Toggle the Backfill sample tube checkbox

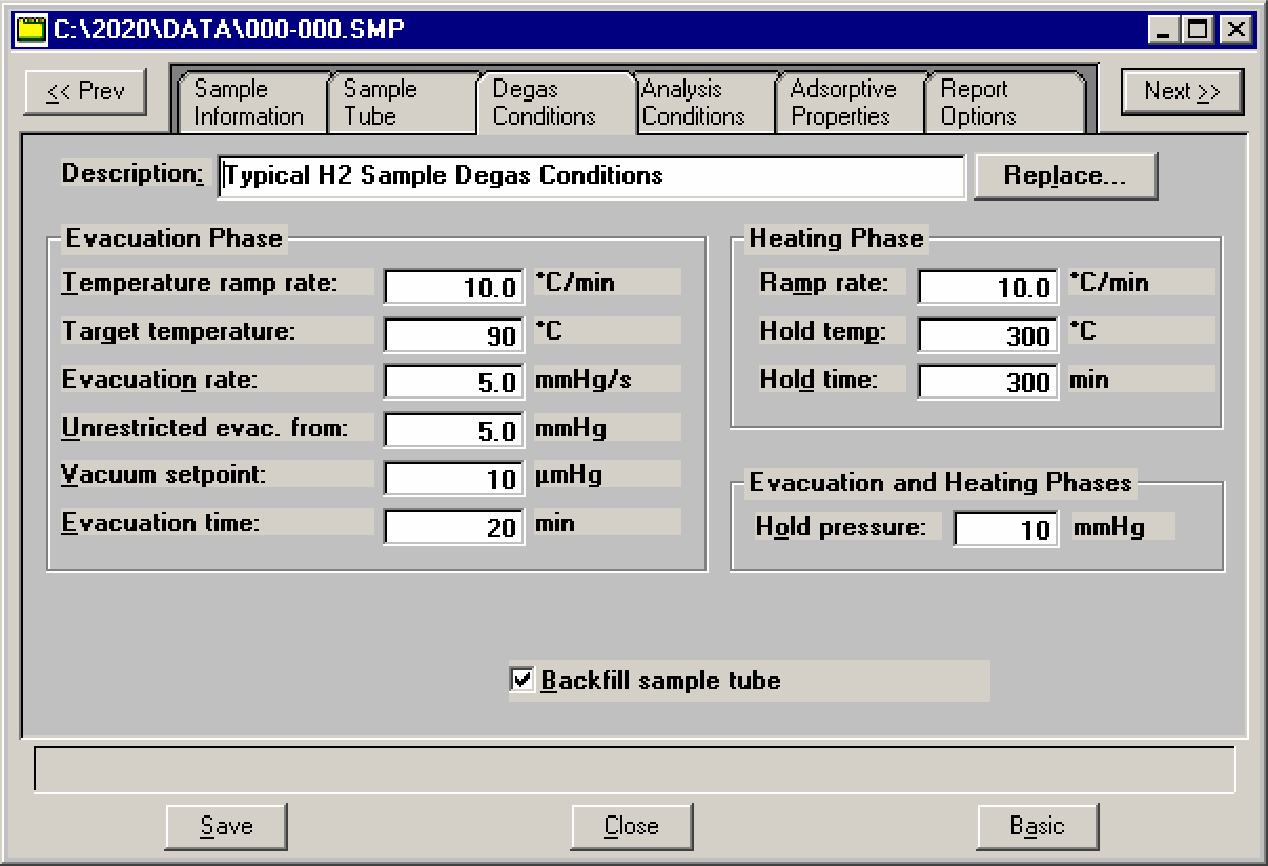[522, 681]
